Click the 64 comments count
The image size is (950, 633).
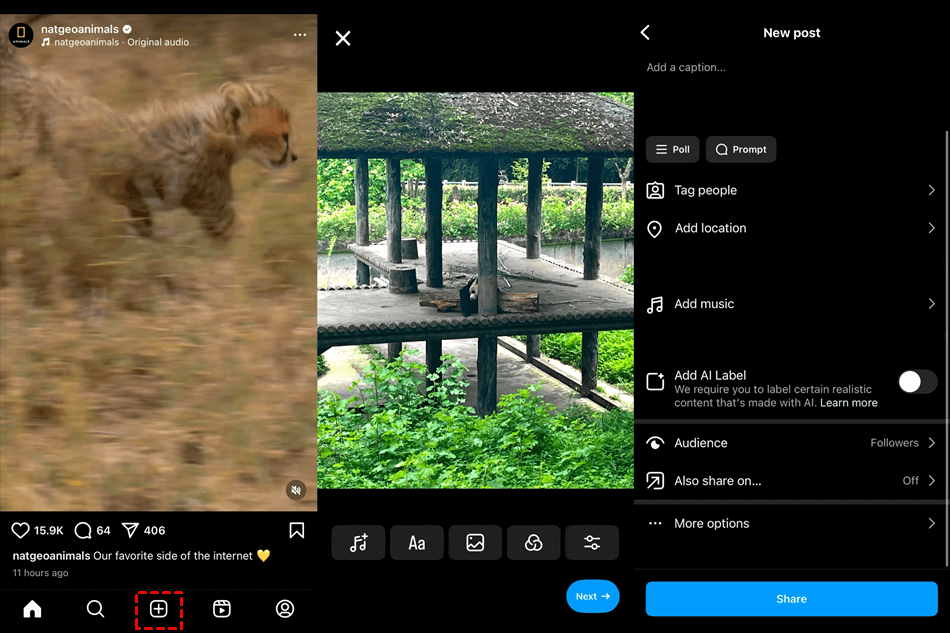point(104,531)
